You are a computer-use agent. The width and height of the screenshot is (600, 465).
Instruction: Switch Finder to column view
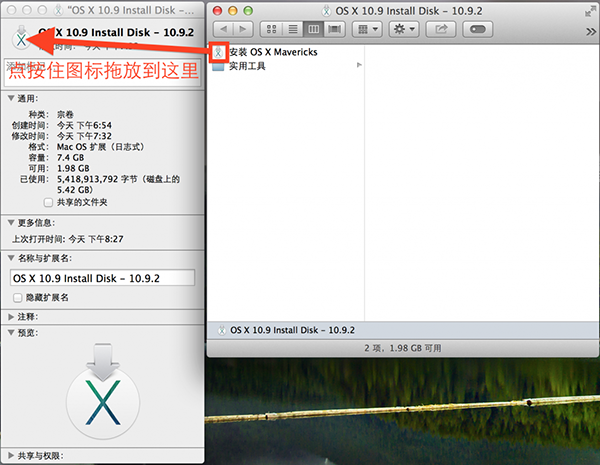(x=313, y=29)
